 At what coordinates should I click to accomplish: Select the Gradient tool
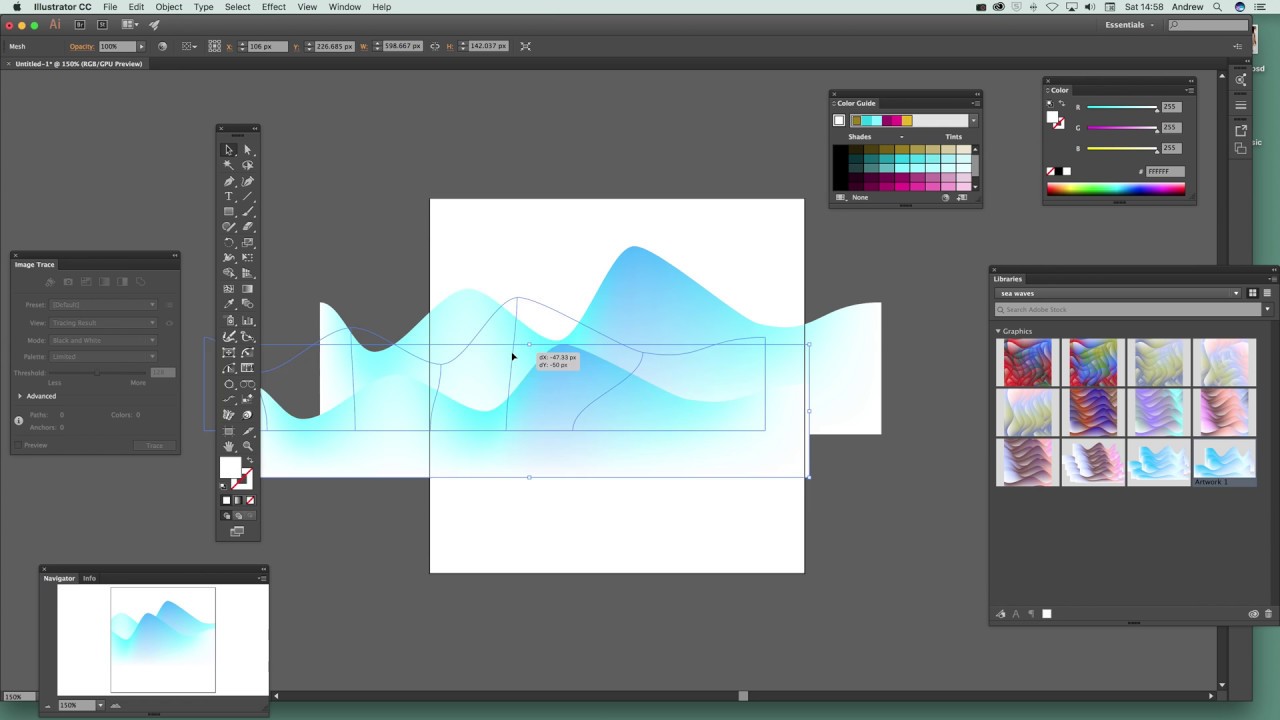pyautogui.click(x=248, y=289)
